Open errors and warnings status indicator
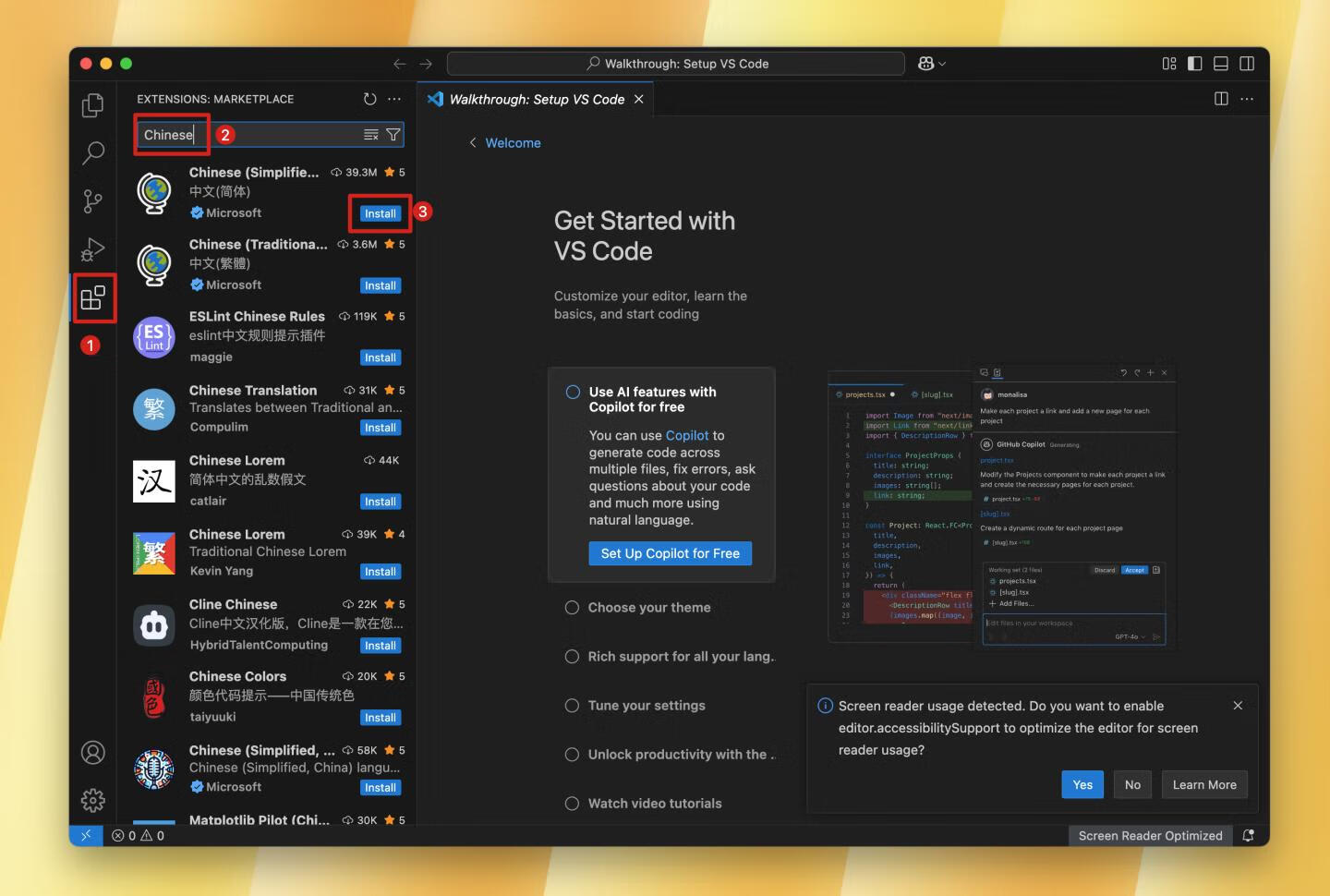1330x896 pixels. (139, 835)
